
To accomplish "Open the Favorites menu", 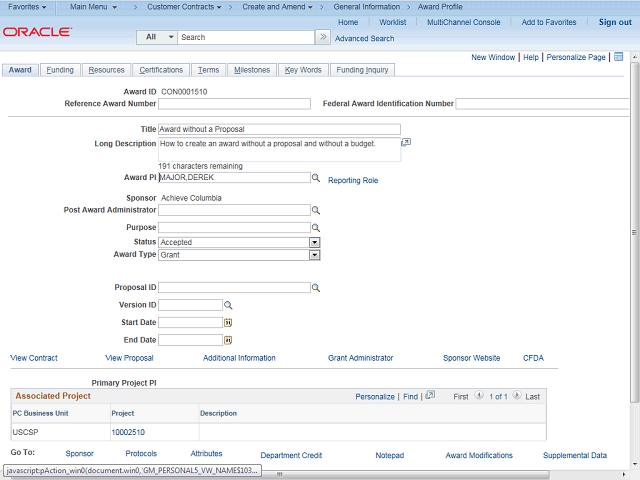I will [29, 7].
